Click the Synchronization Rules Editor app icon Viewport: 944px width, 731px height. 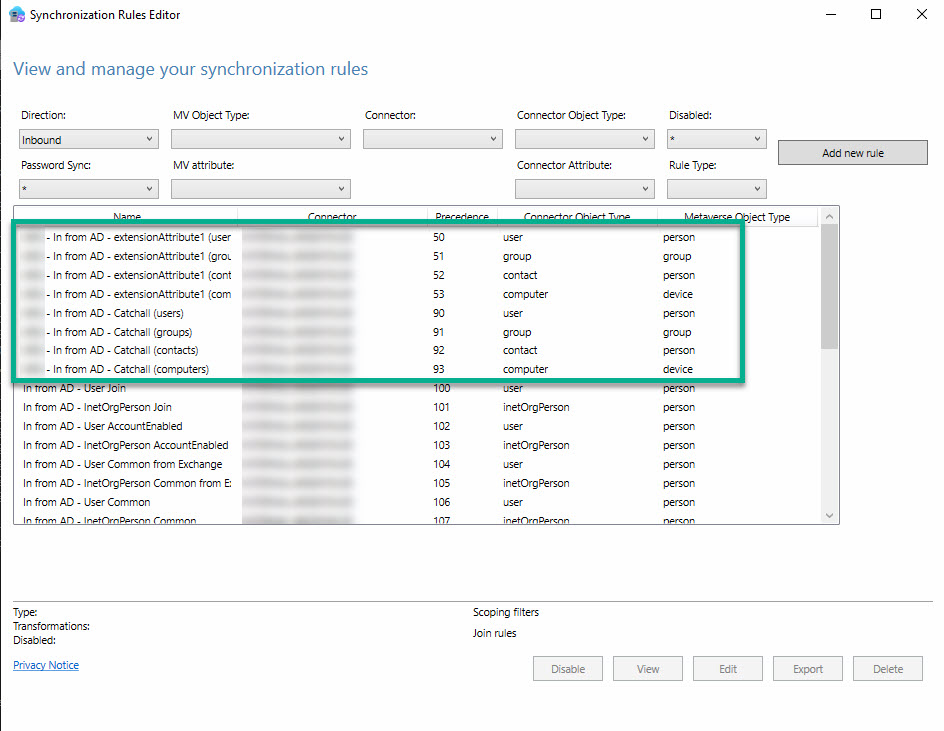(x=16, y=15)
